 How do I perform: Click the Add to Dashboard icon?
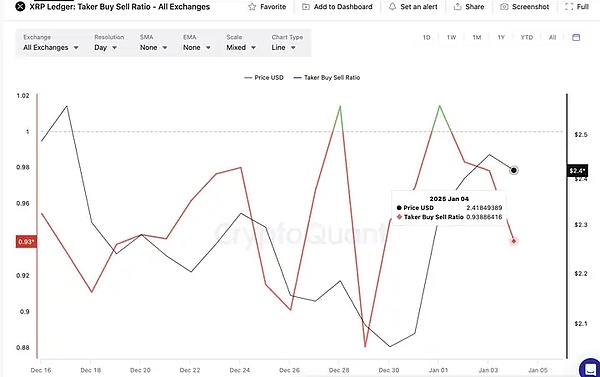click(306, 7)
